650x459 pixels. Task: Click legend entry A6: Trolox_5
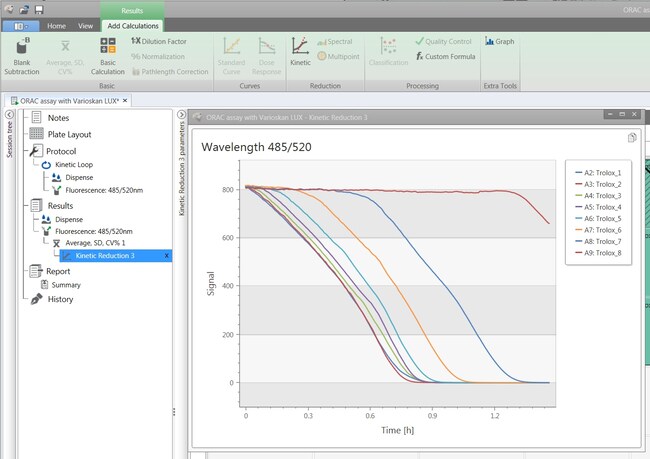pyautogui.click(x=598, y=219)
